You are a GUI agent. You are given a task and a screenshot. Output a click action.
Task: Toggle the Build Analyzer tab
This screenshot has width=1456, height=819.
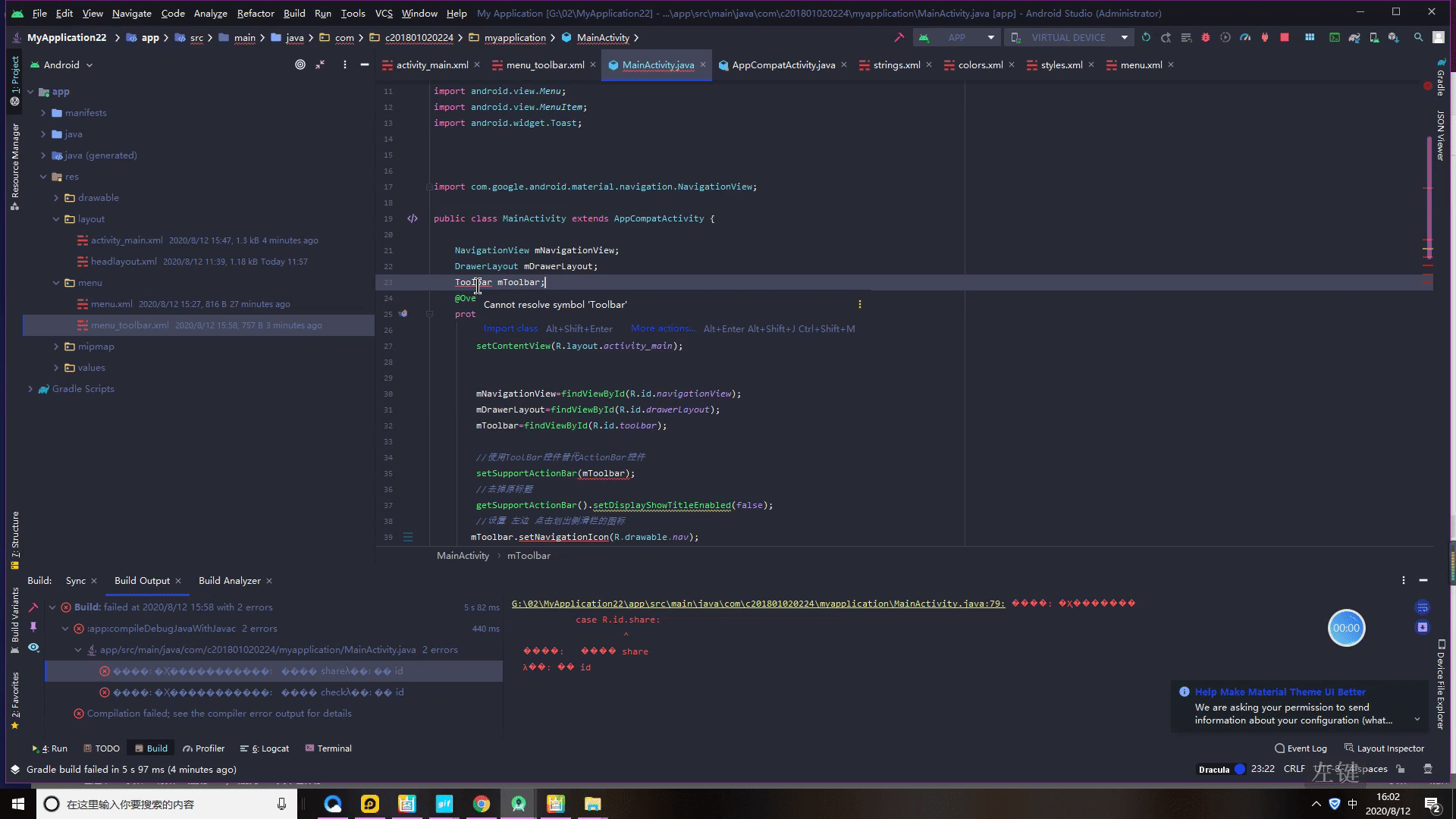pos(230,580)
